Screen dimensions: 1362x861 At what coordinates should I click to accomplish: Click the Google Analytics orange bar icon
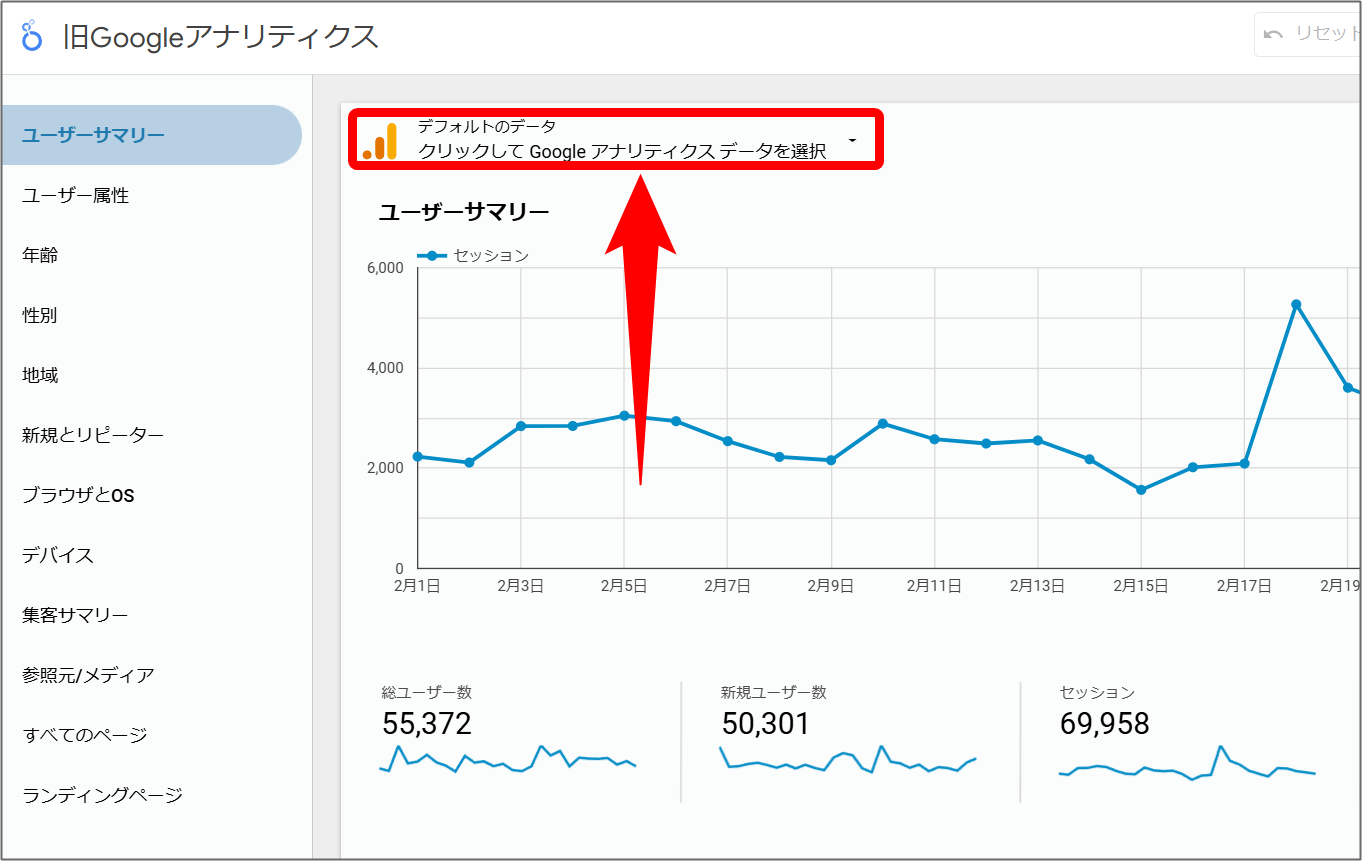point(380,141)
